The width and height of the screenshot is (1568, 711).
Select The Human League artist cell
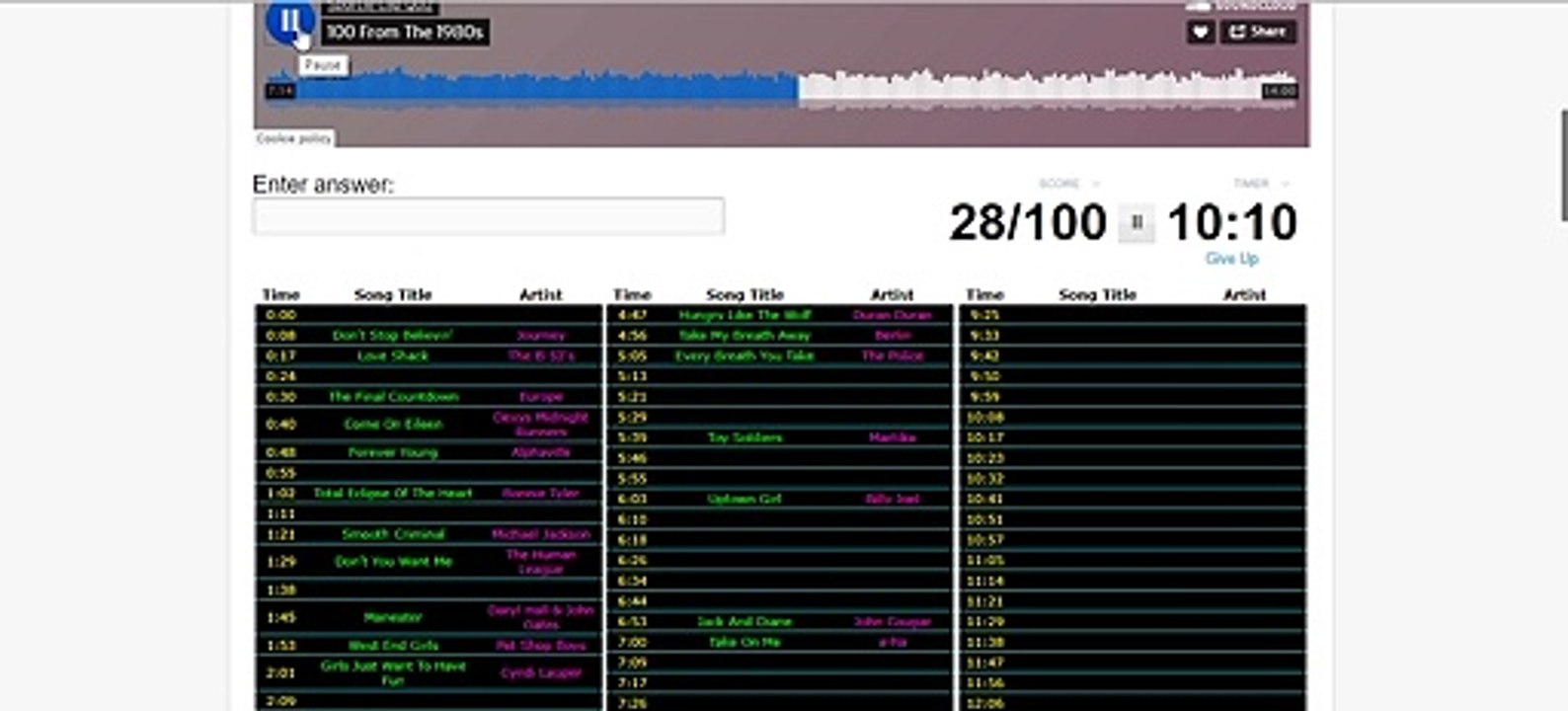point(540,562)
